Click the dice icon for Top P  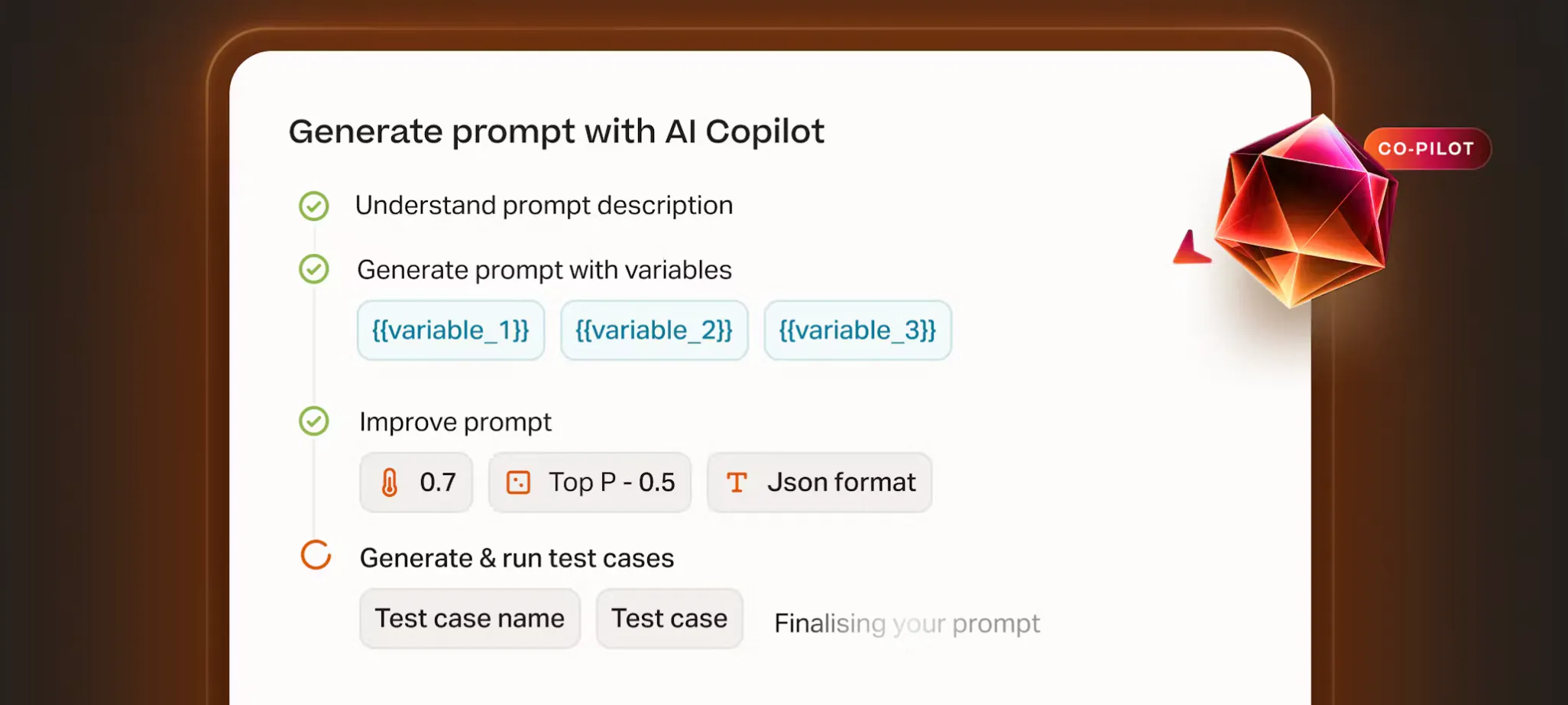point(518,482)
